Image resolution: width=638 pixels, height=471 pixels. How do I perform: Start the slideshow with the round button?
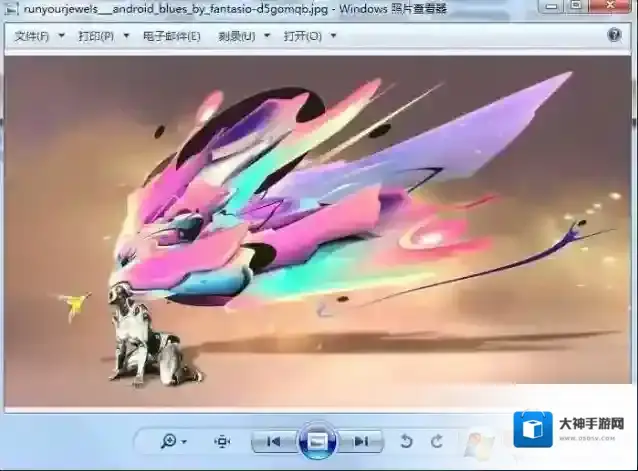318,441
